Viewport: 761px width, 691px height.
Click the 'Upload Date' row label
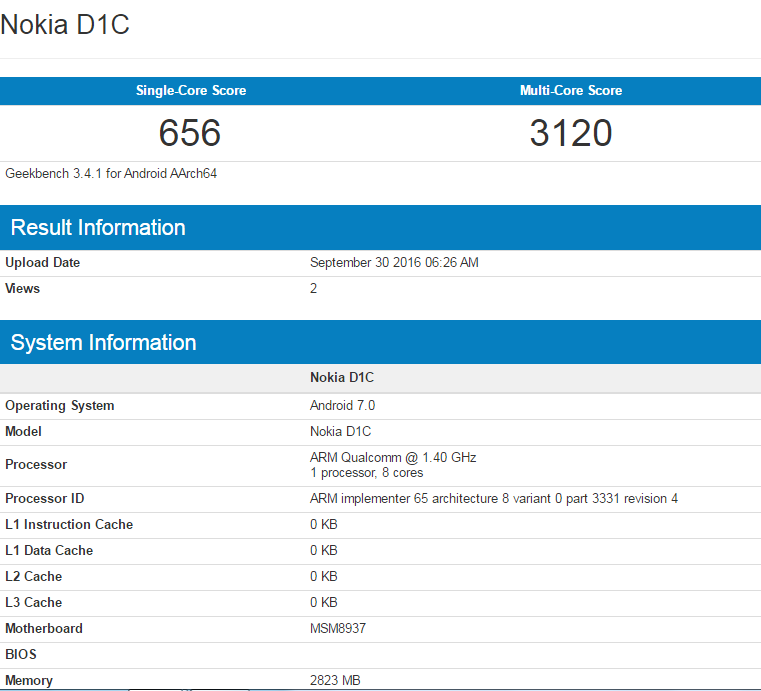pyautogui.click(x=43, y=263)
